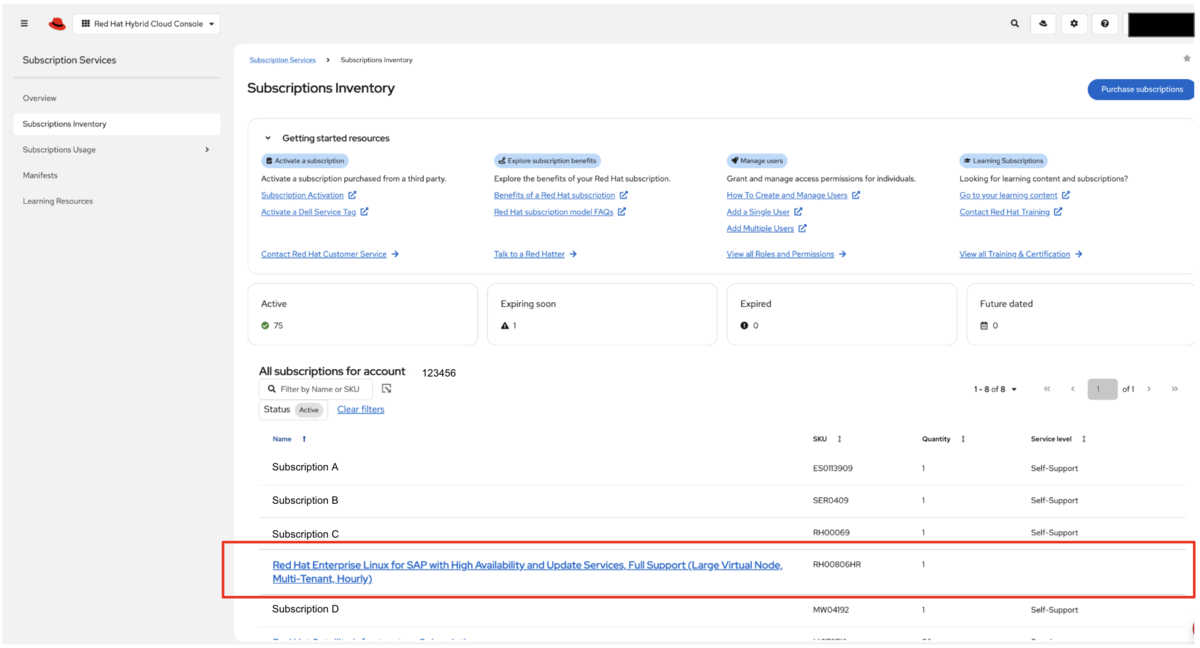Click the export icon beside filter field
The width and height of the screenshot is (1200, 648).
386,388
